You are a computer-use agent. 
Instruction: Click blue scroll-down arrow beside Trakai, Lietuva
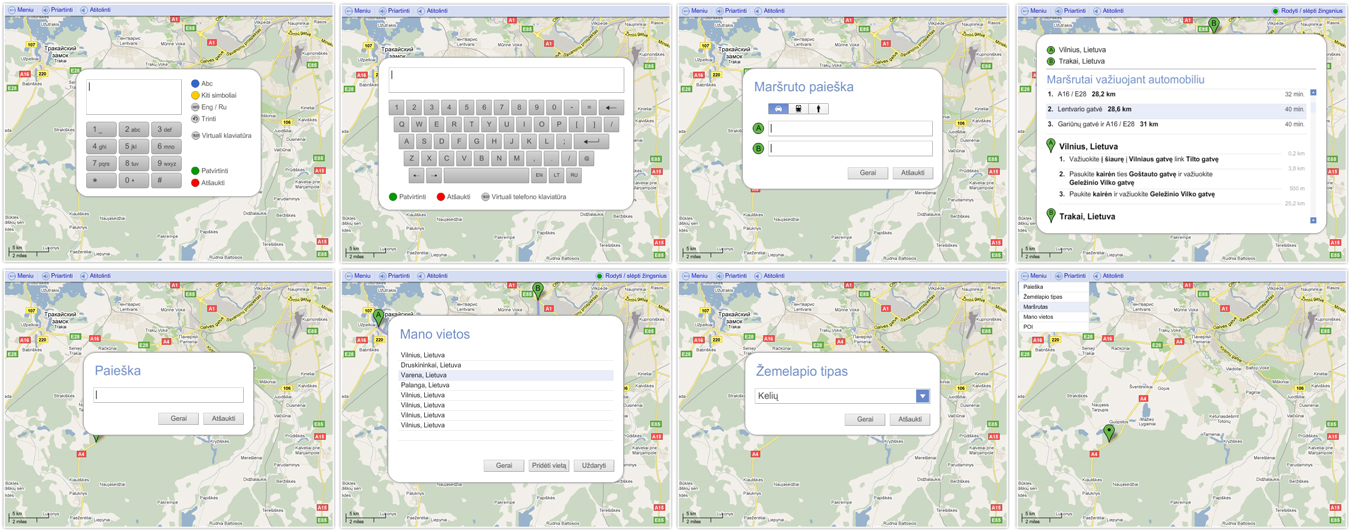[1313, 220]
